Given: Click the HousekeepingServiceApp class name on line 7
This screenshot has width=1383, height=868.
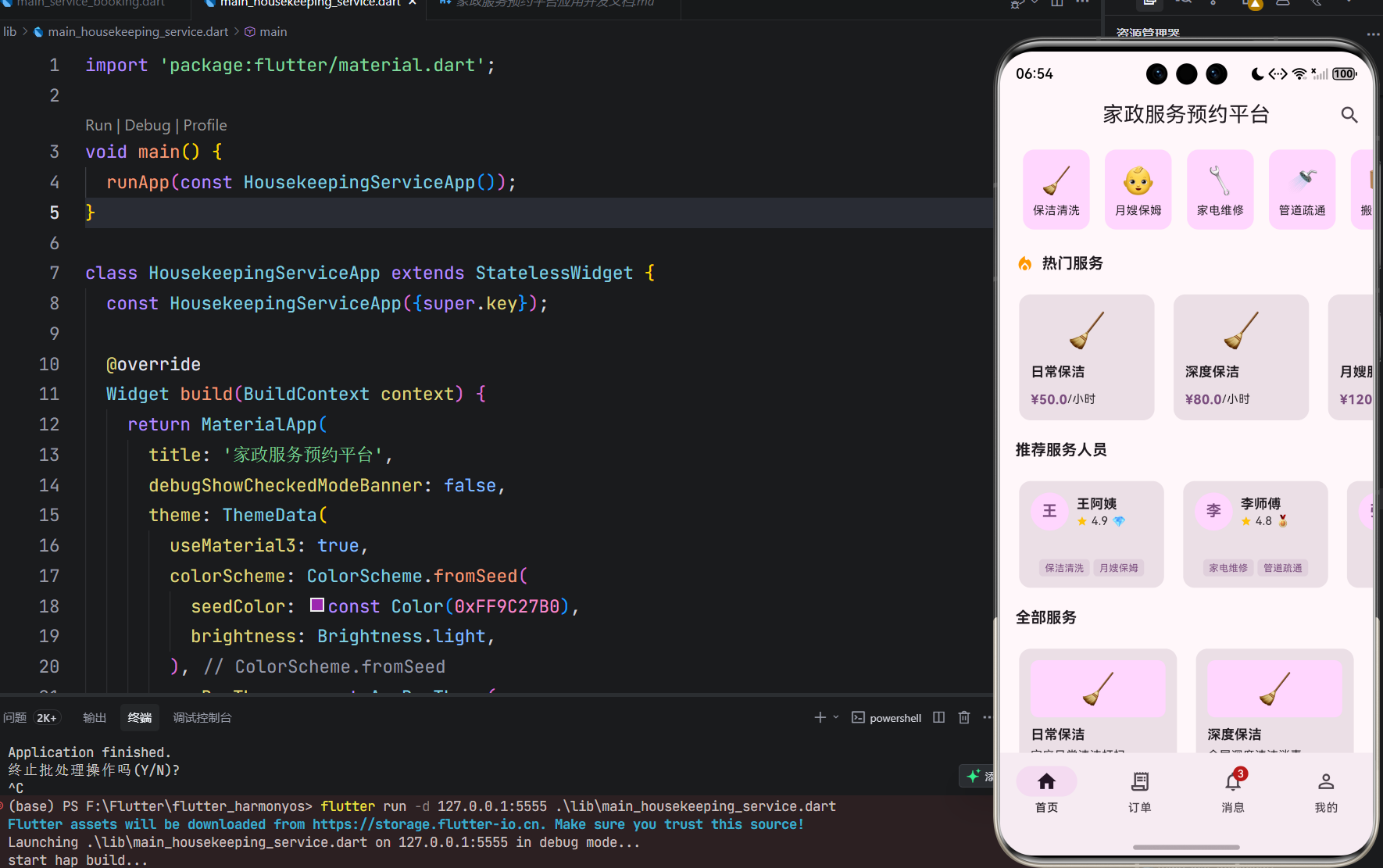Looking at the screenshot, I should pos(264,273).
